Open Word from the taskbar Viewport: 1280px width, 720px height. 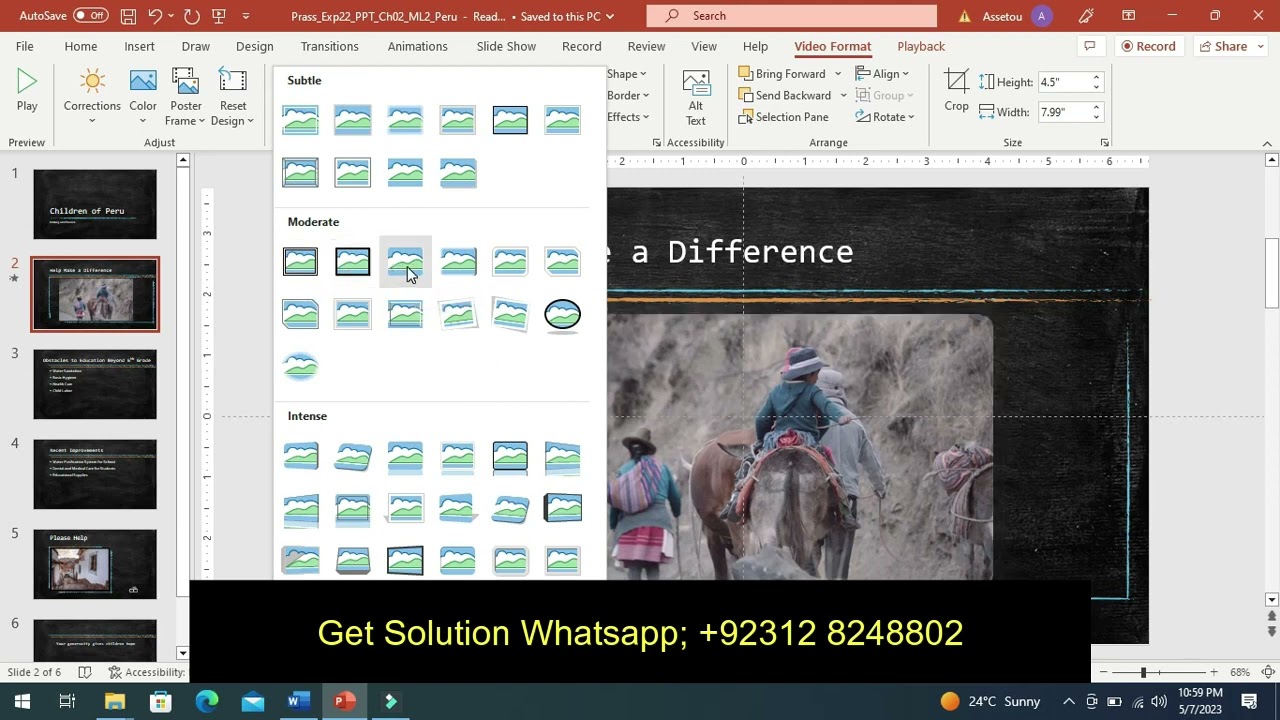[x=298, y=701]
